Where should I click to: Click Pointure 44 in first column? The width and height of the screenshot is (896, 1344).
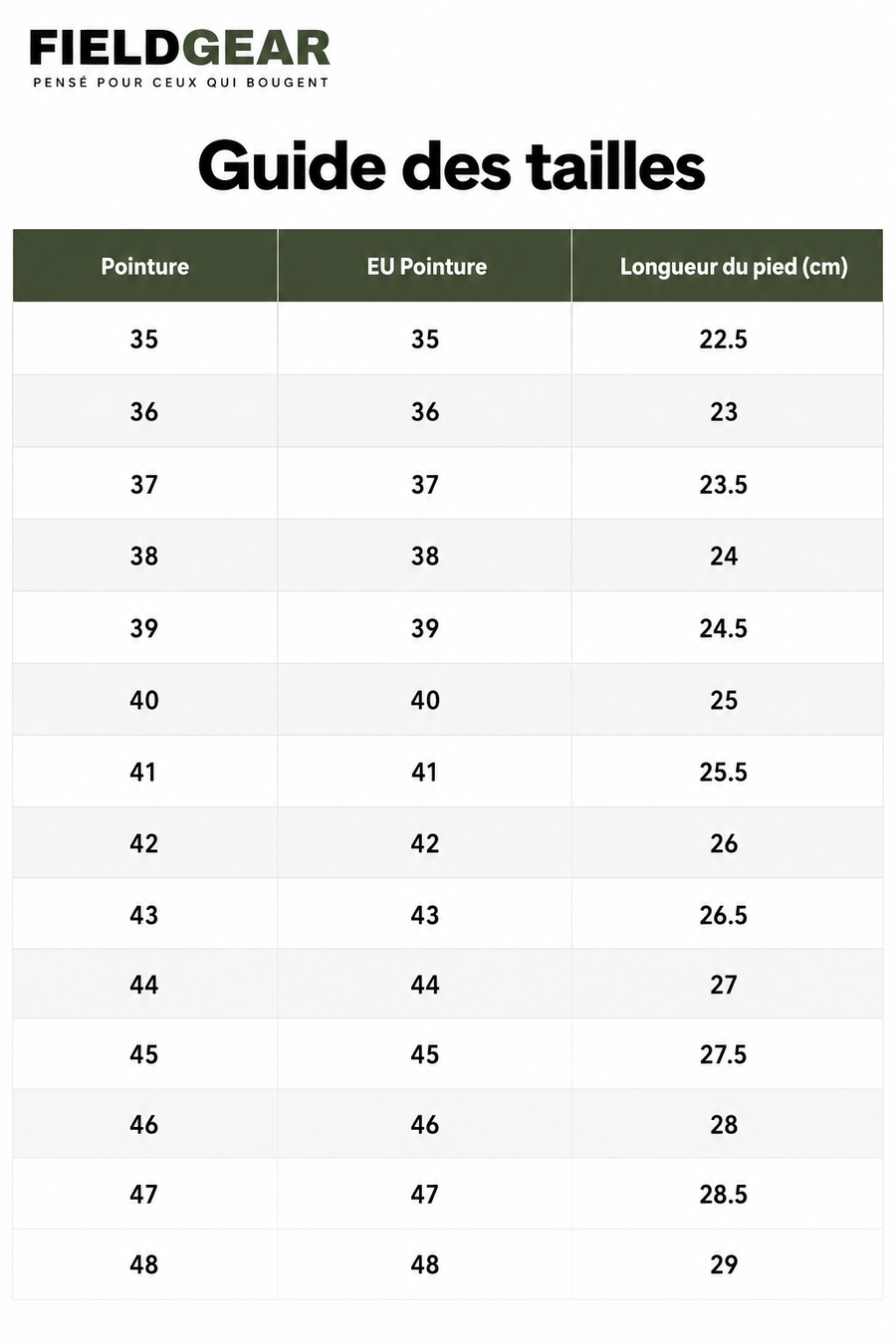144,985
